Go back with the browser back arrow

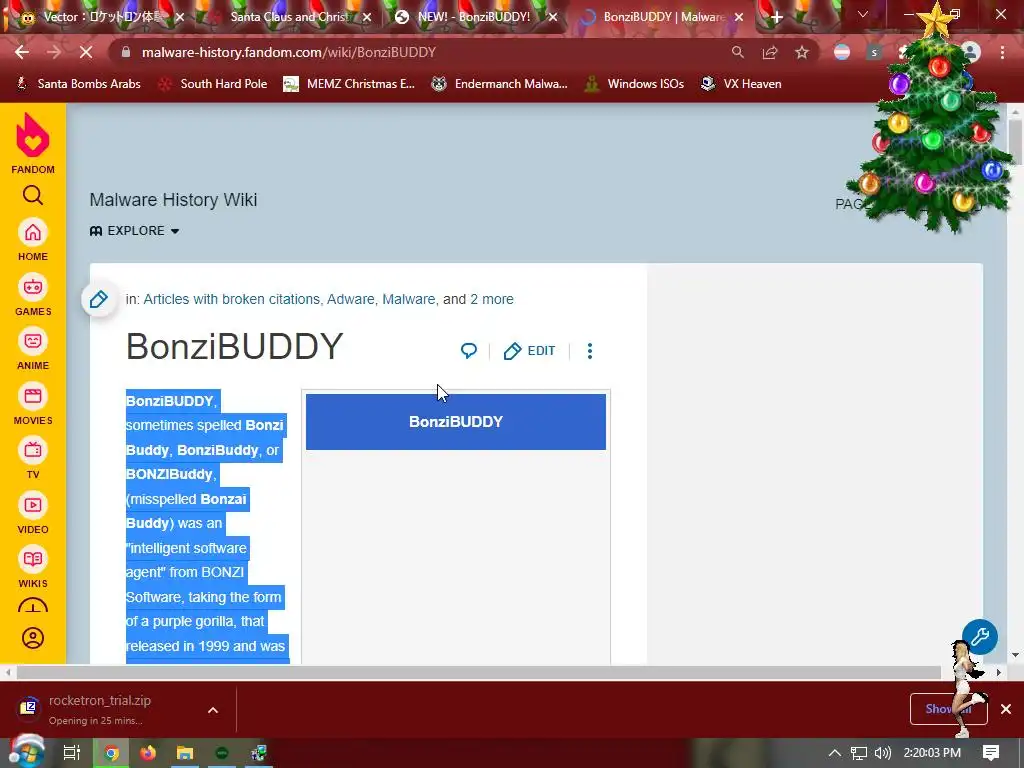pos(22,52)
